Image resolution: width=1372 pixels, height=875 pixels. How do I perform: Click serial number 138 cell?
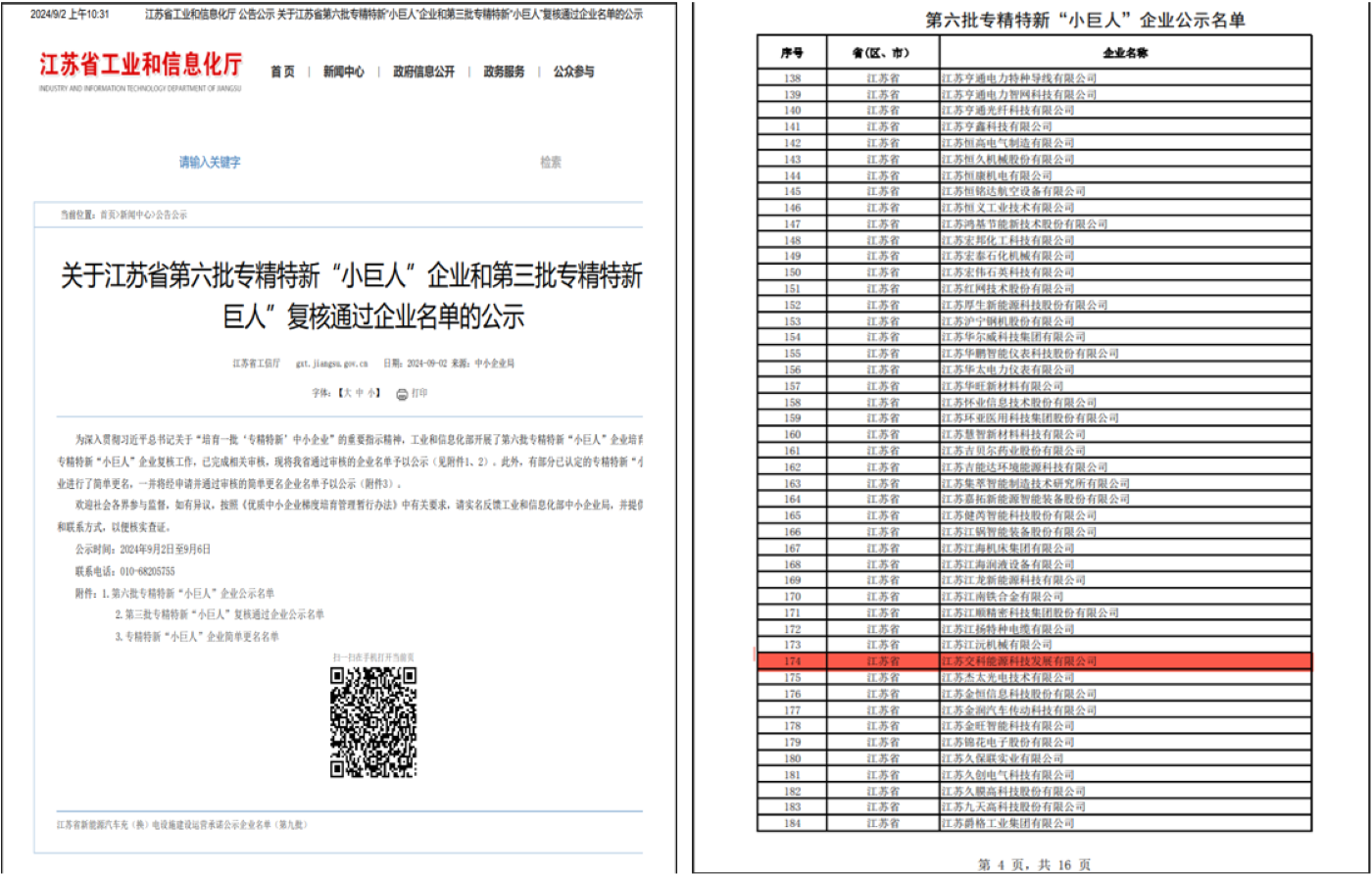pos(792,78)
